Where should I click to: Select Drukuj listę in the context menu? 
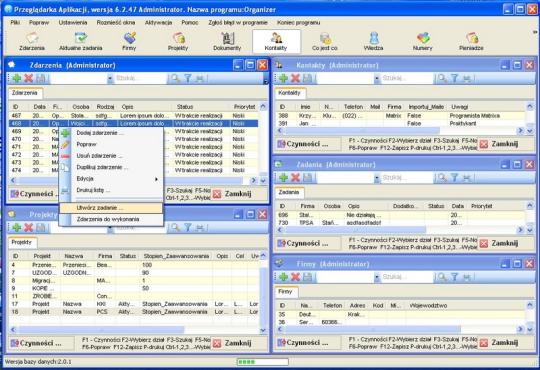(111, 190)
